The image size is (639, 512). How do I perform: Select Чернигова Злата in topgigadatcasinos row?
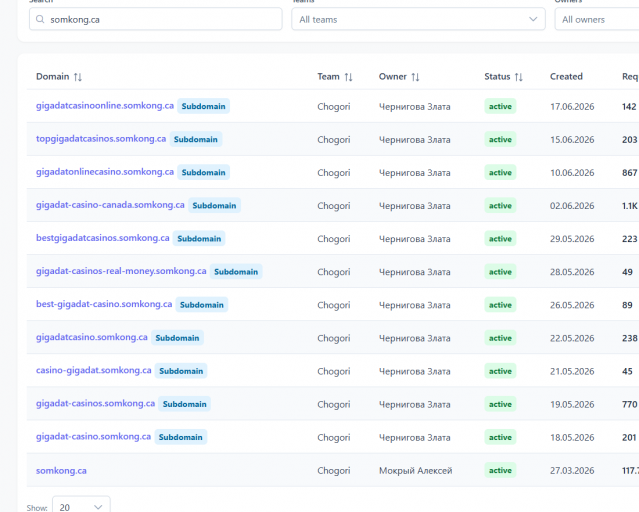[x=414, y=139]
